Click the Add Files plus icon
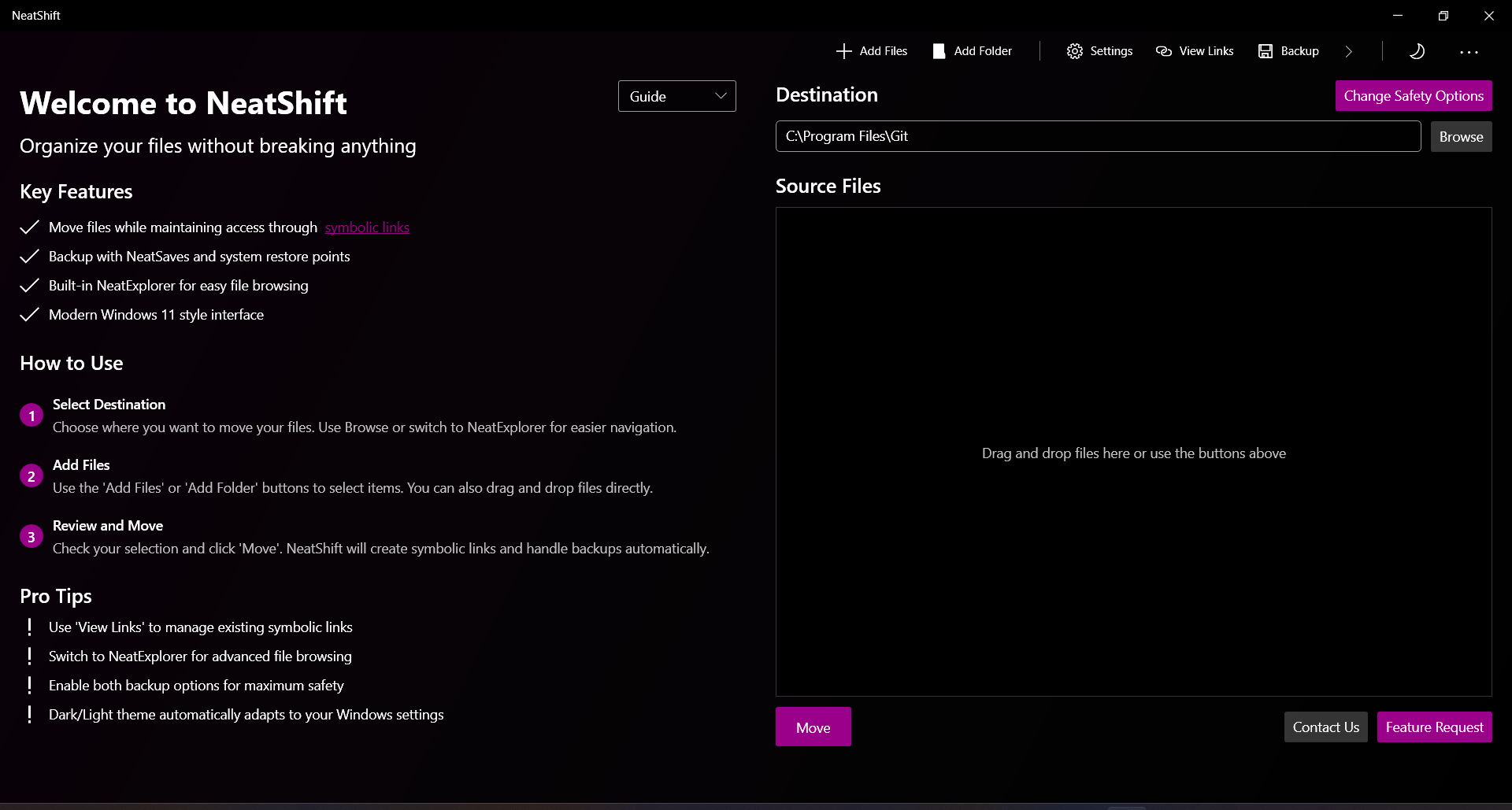Image resolution: width=1512 pixels, height=810 pixels. (x=843, y=51)
